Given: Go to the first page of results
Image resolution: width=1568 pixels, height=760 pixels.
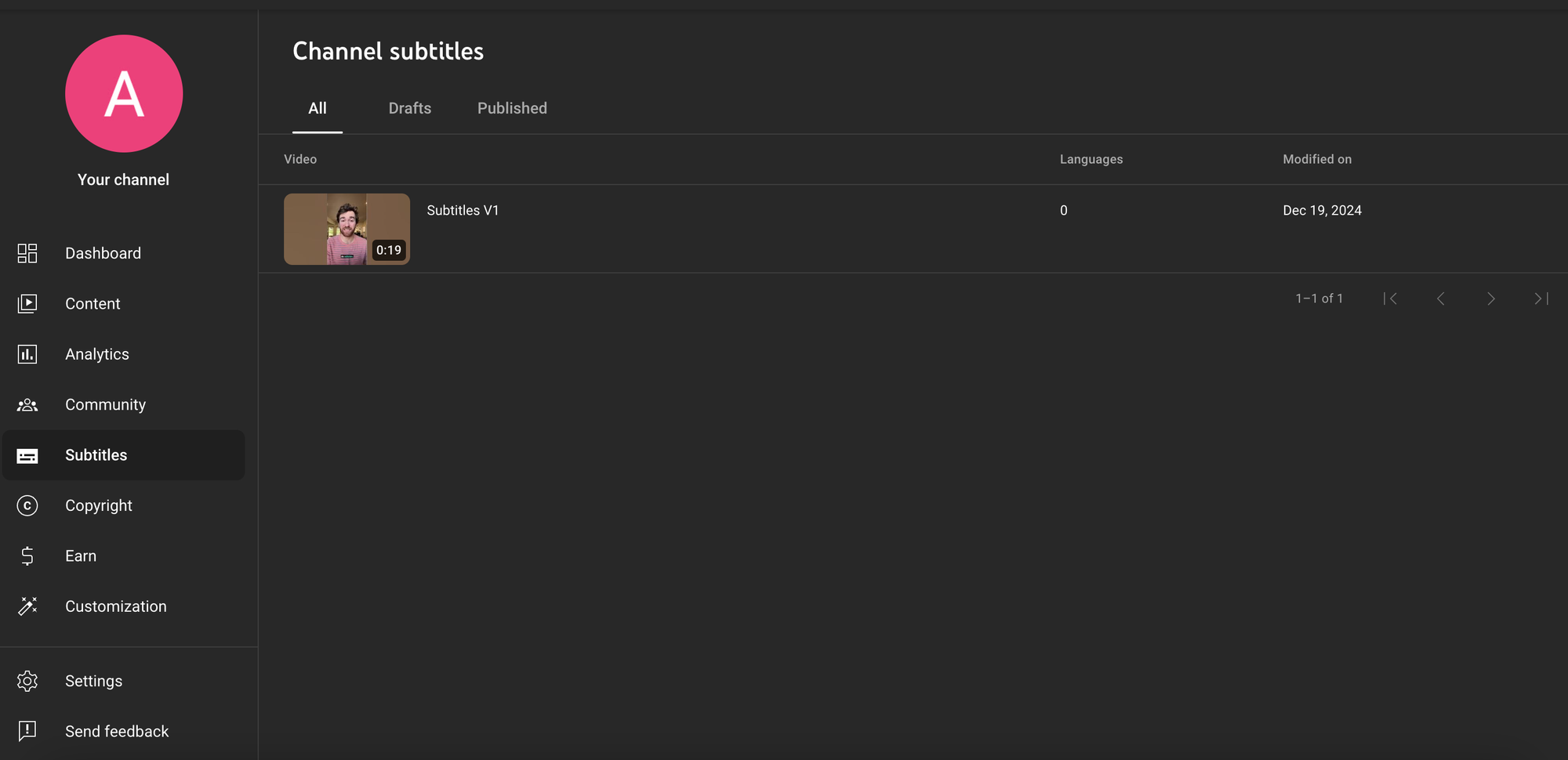Looking at the screenshot, I should click(1392, 299).
